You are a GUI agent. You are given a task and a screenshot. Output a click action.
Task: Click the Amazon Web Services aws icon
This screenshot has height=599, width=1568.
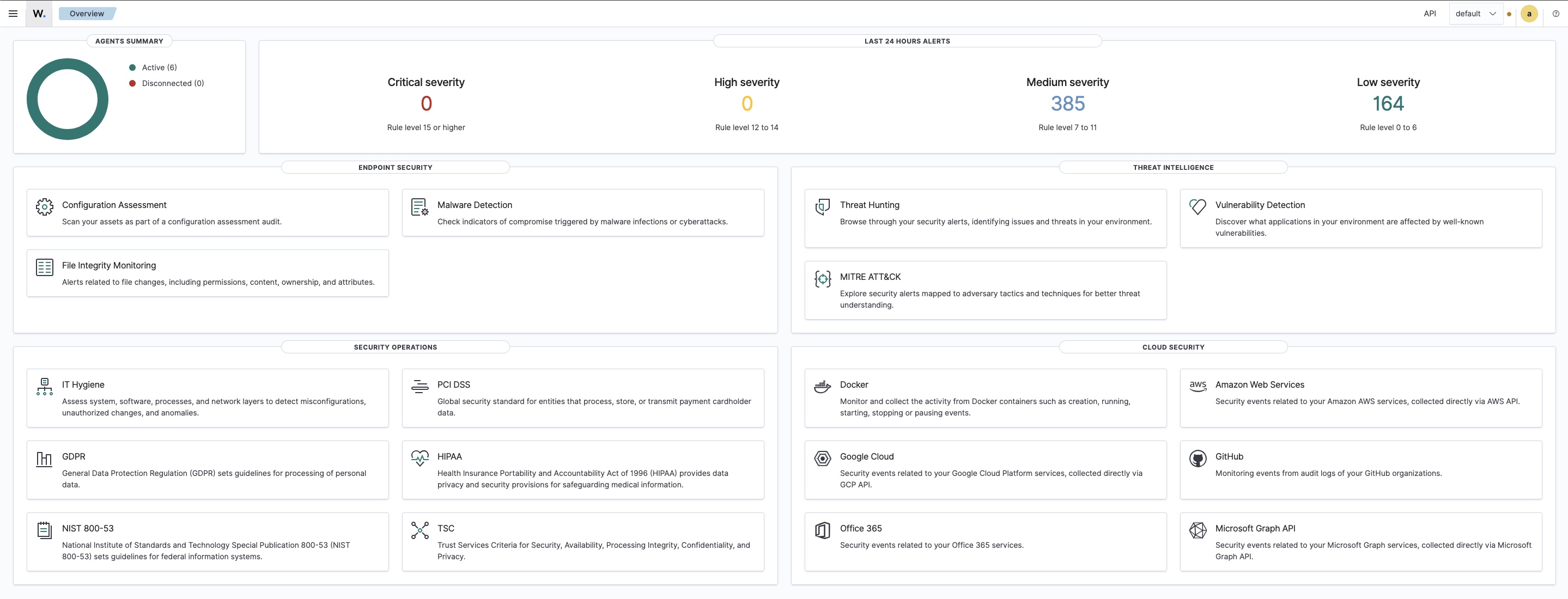coord(1198,386)
